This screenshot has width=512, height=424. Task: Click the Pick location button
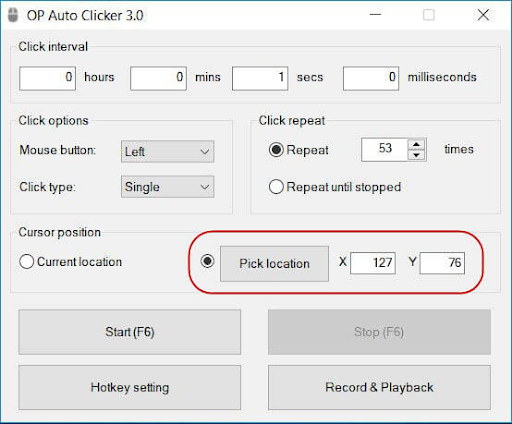[x=274, y=264]
